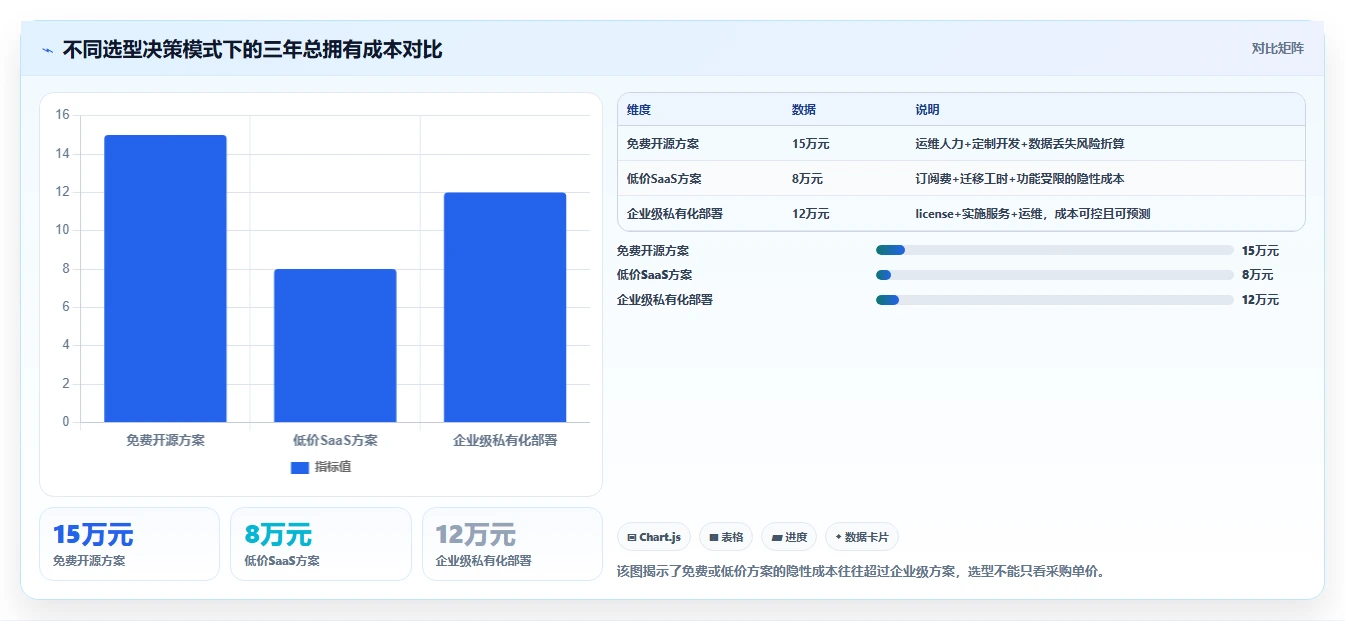This screenshot has height=621, width=1345.
Task: Click the 免费开源方案 table row name
Action: coord(663,144)
